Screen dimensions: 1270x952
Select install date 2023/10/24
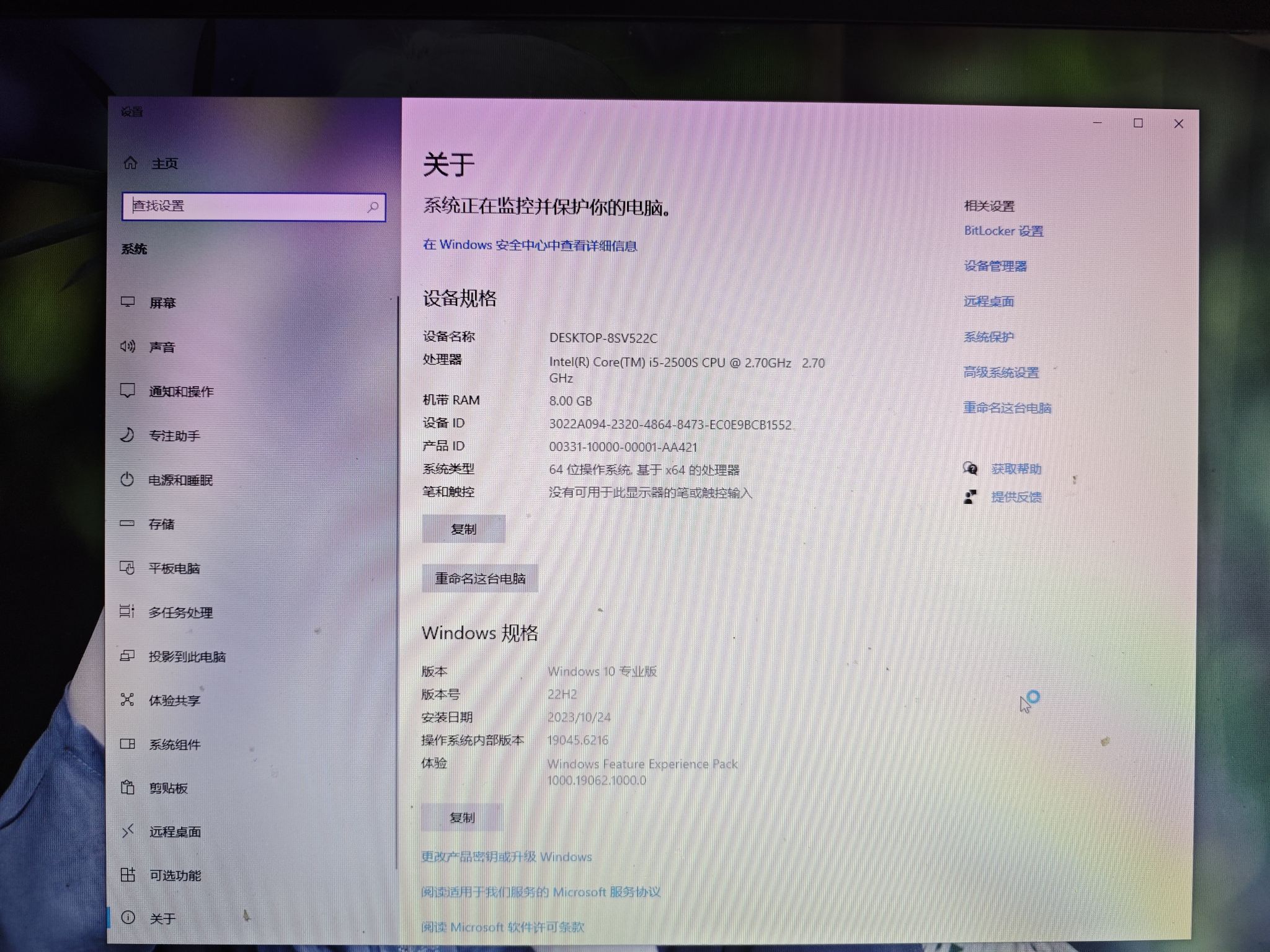[579, 717]
